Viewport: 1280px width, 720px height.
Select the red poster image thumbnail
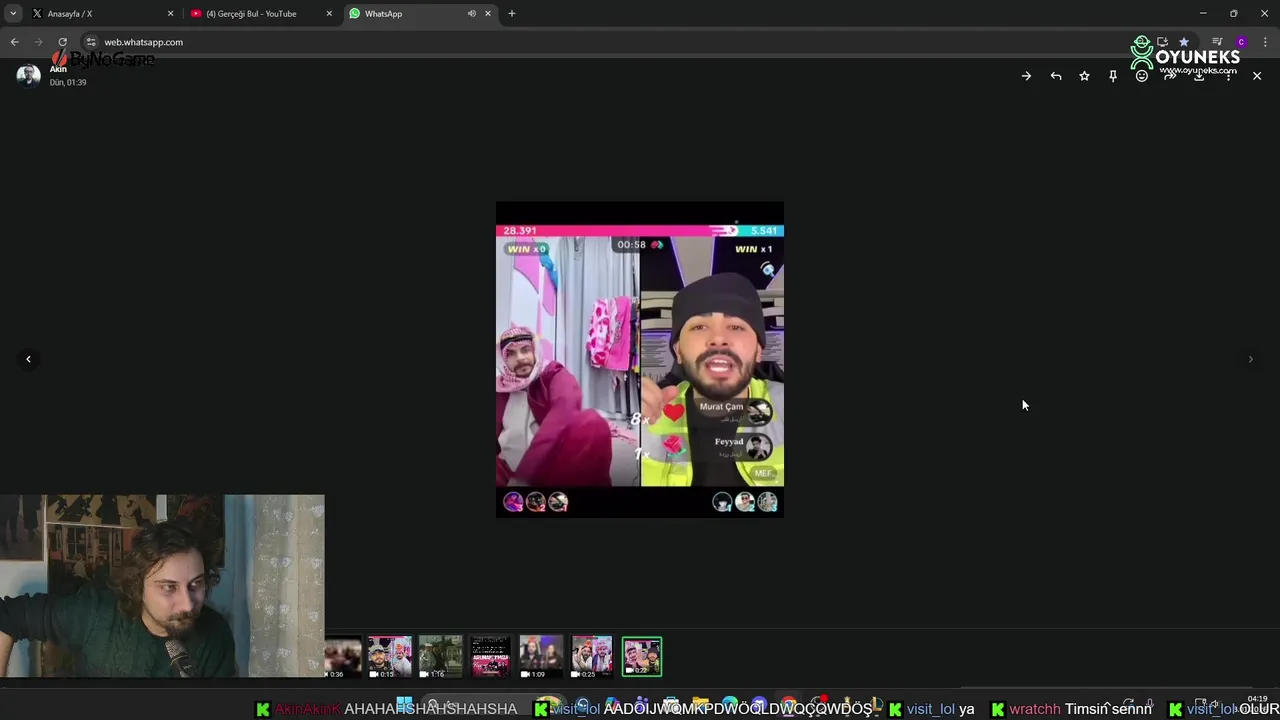(491, 657)
